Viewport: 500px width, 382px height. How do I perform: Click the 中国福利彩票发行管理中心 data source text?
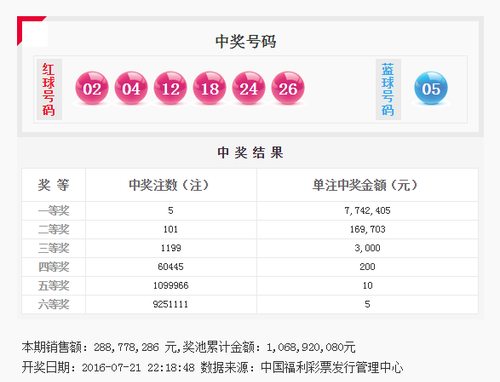(332, 367)
